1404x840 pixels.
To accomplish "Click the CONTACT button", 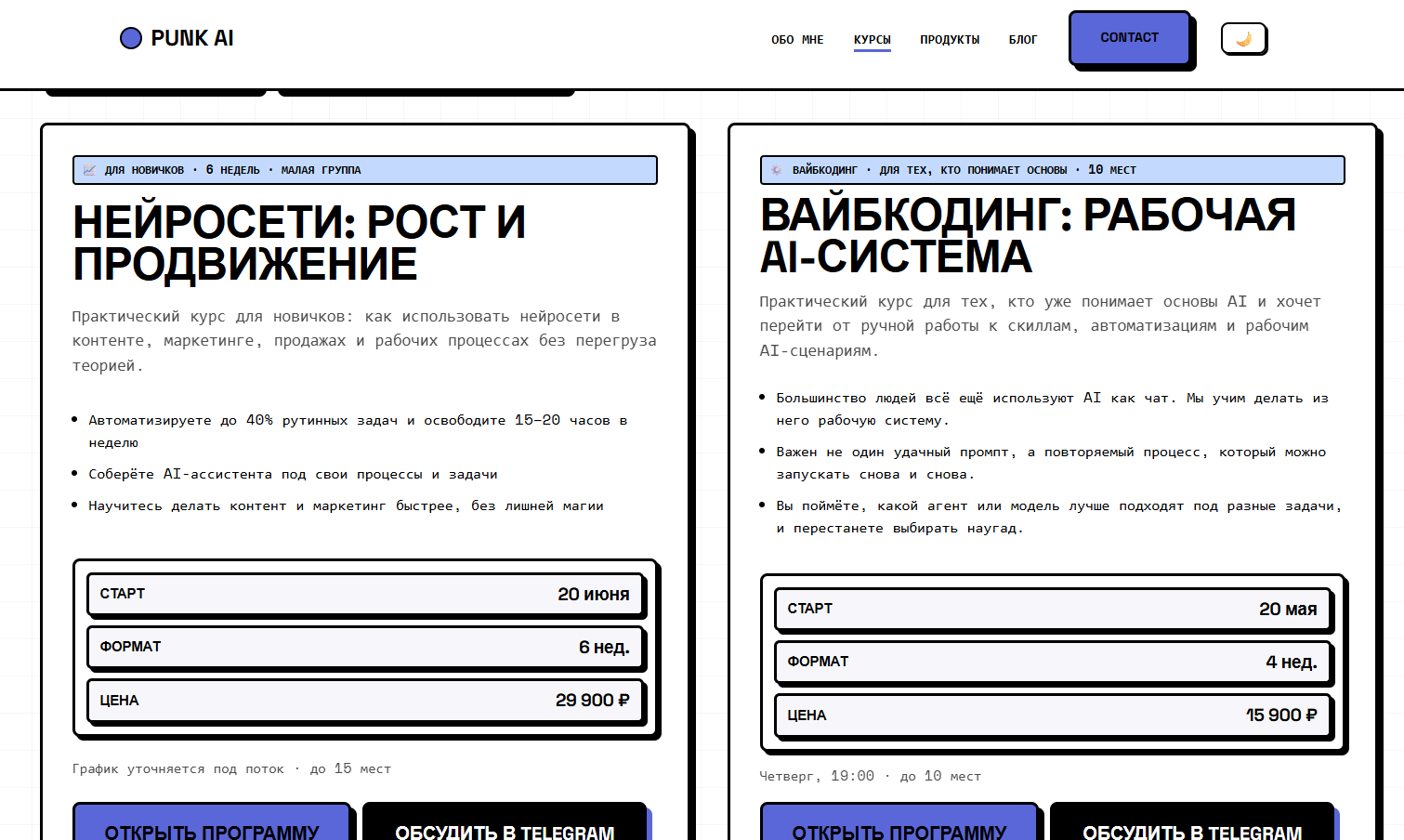I will (x=1130, y=38).
